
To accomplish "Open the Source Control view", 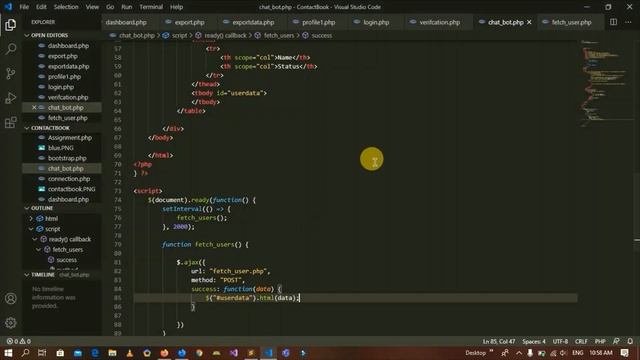I will pos(11,73).
